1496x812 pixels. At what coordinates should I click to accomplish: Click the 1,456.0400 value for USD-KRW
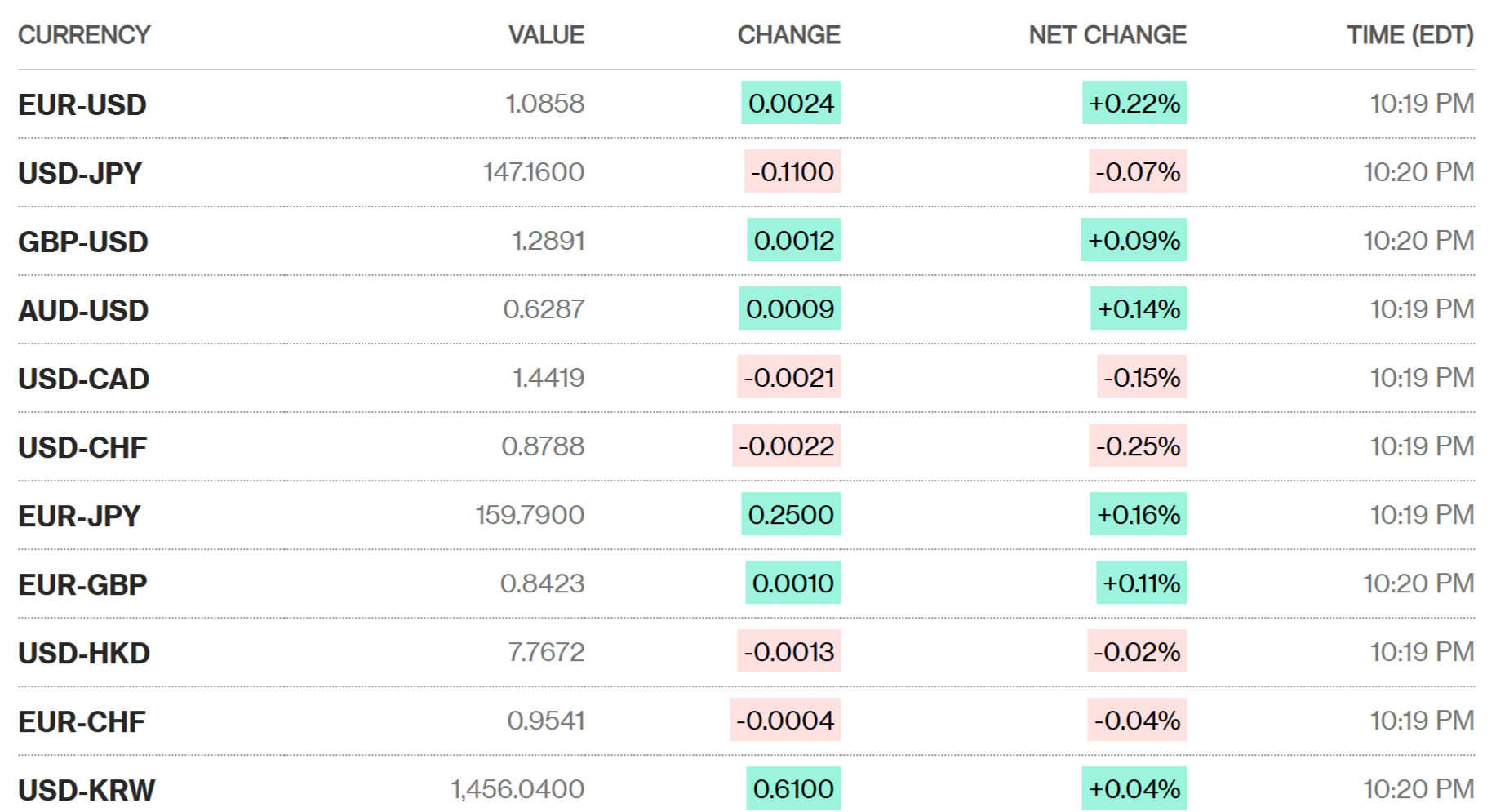point(517,789)
